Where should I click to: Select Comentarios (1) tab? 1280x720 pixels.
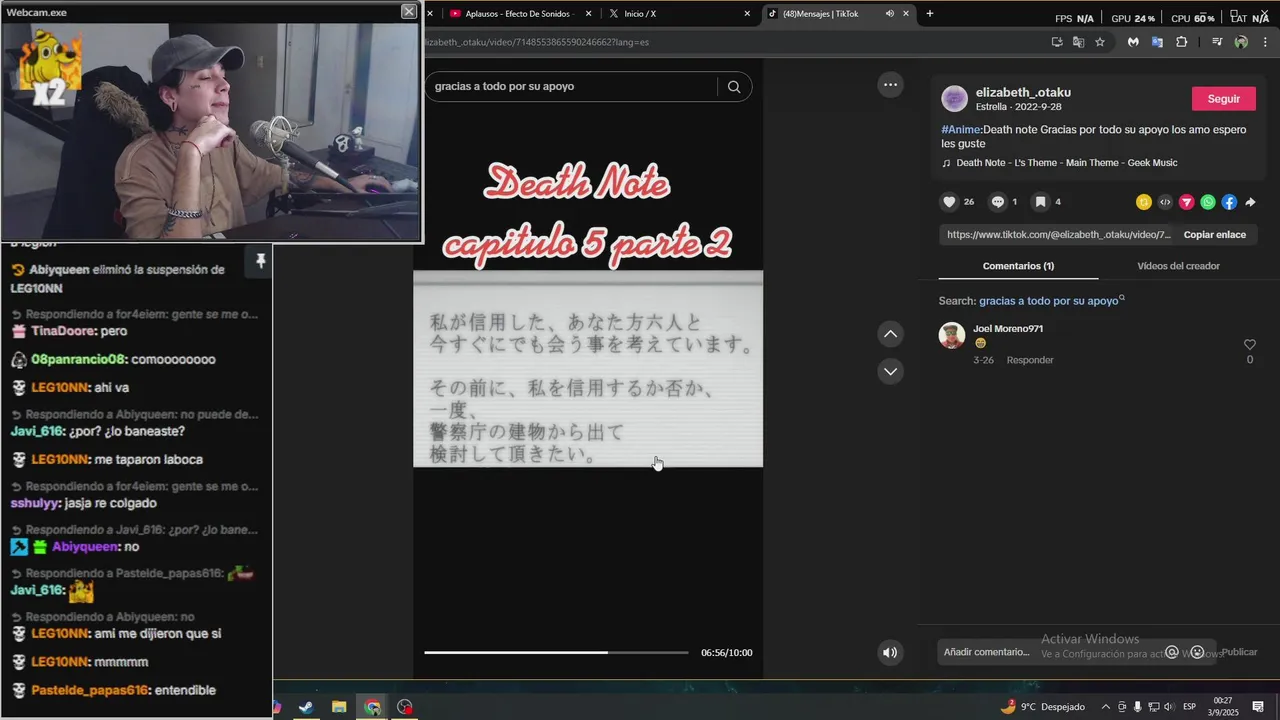coord(1018,266)
